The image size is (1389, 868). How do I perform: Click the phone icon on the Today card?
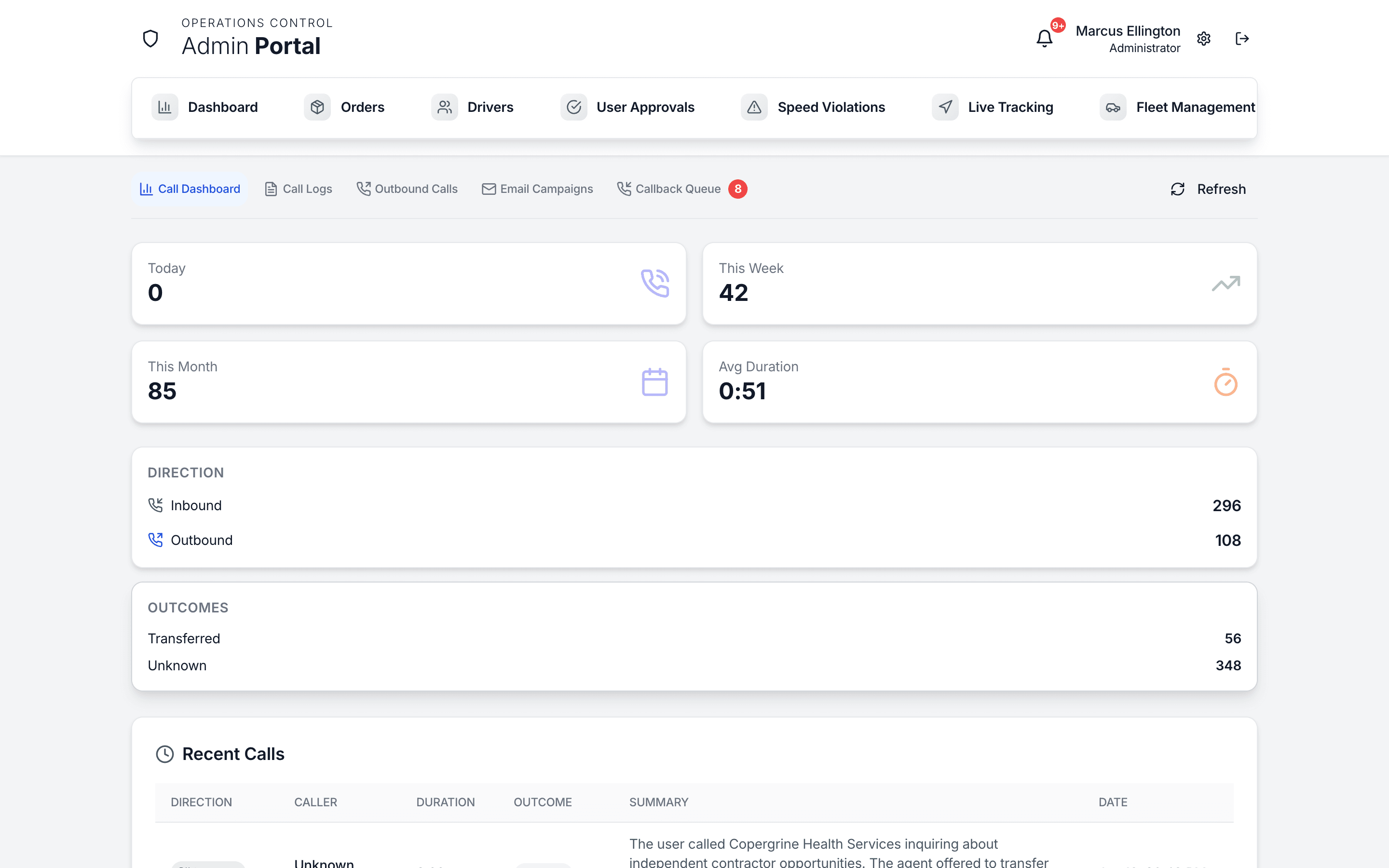click(x=654, y=283)
